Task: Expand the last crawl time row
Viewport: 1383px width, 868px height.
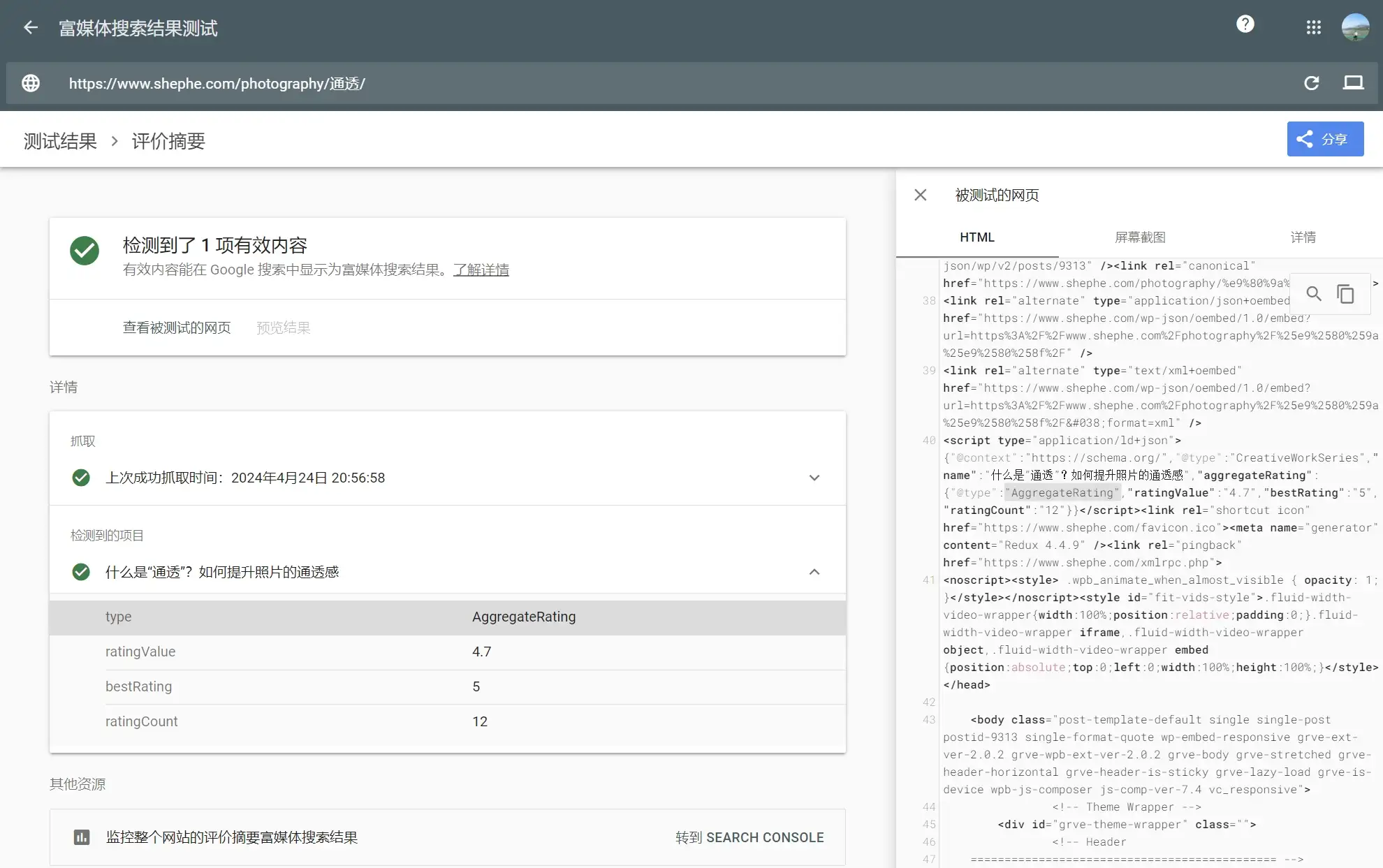Action: point(814,478)
